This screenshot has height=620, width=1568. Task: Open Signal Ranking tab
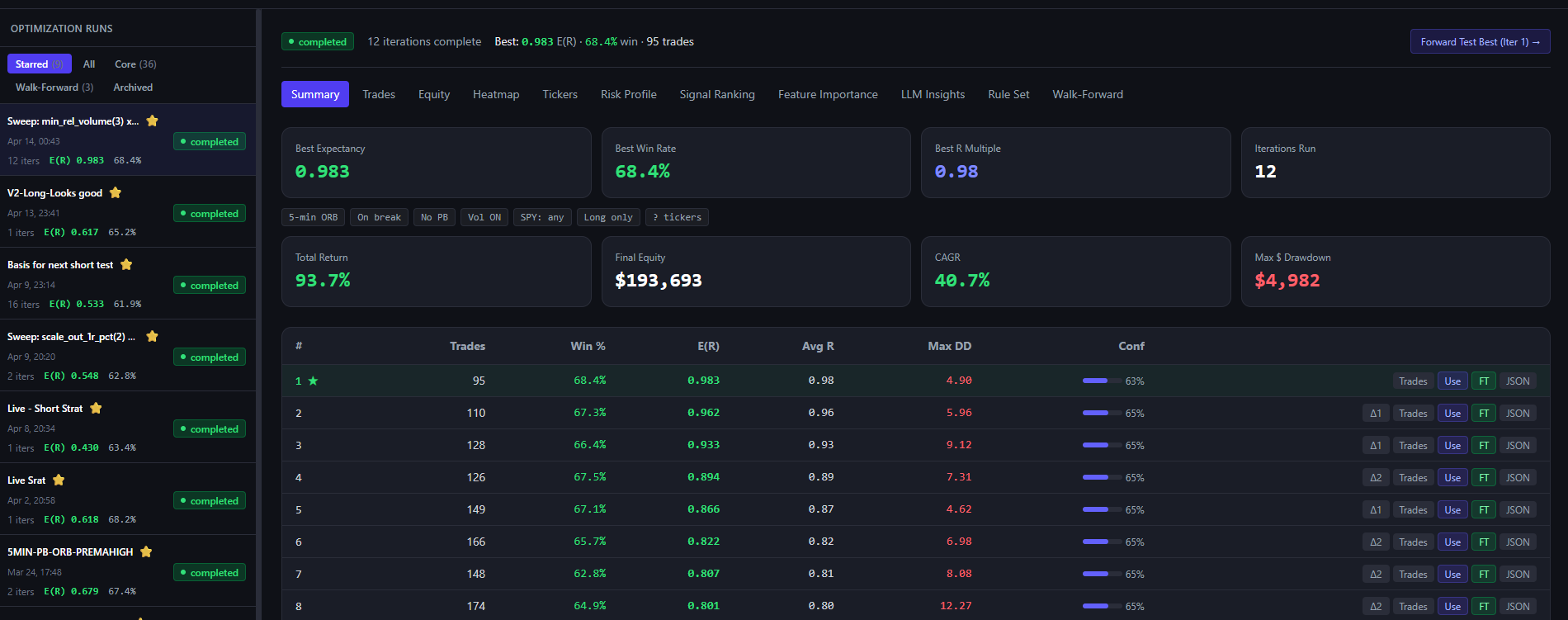pos(717,94)
